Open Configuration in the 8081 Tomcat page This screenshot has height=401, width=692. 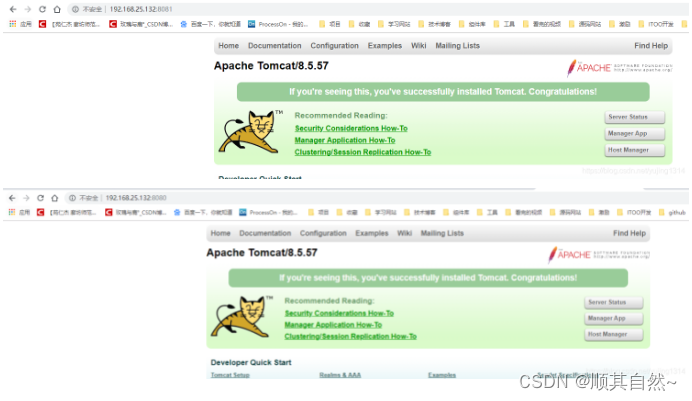click(x=334, y=45)
